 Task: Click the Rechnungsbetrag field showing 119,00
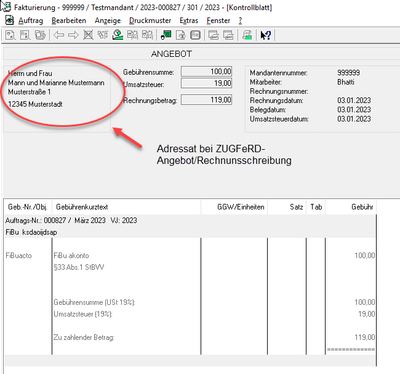[206, 100]
